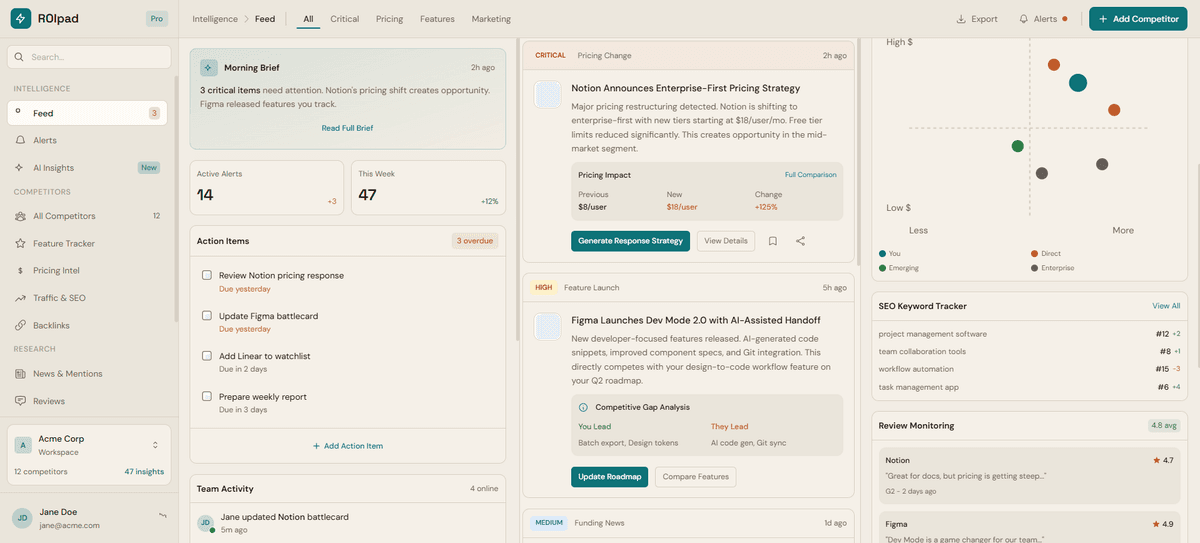Click the green Emerging chart dot
1200x543 pixels.
coord(1018,146)
